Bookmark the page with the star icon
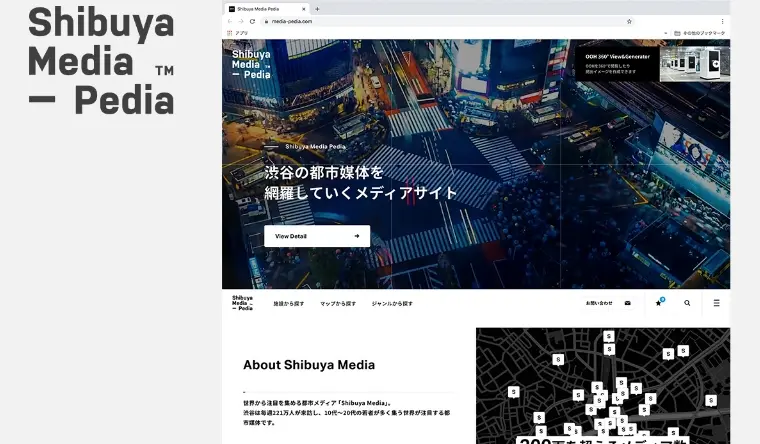 click(629, 21)
